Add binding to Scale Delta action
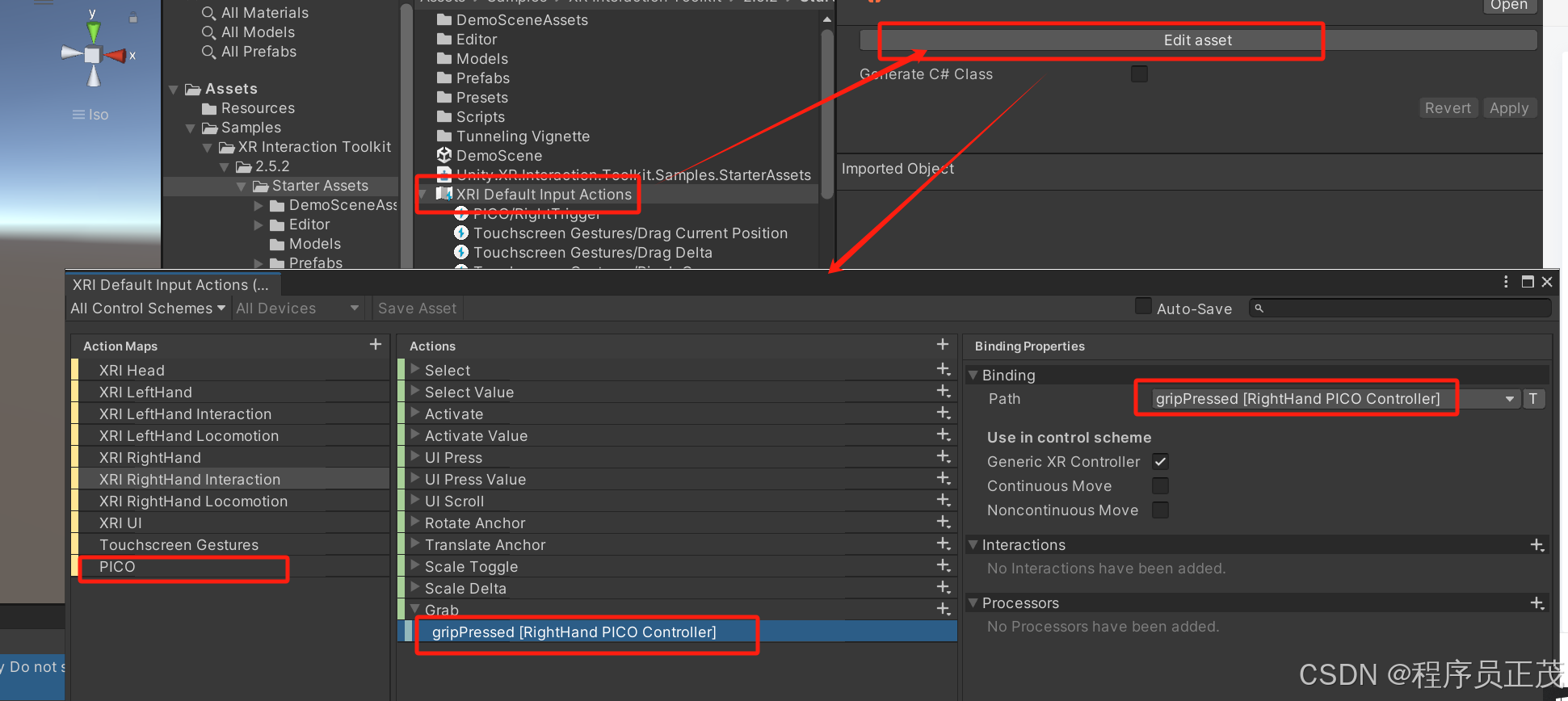This screenshot has width=1568, height=701. pyautogui.click(x=944, y=588)
